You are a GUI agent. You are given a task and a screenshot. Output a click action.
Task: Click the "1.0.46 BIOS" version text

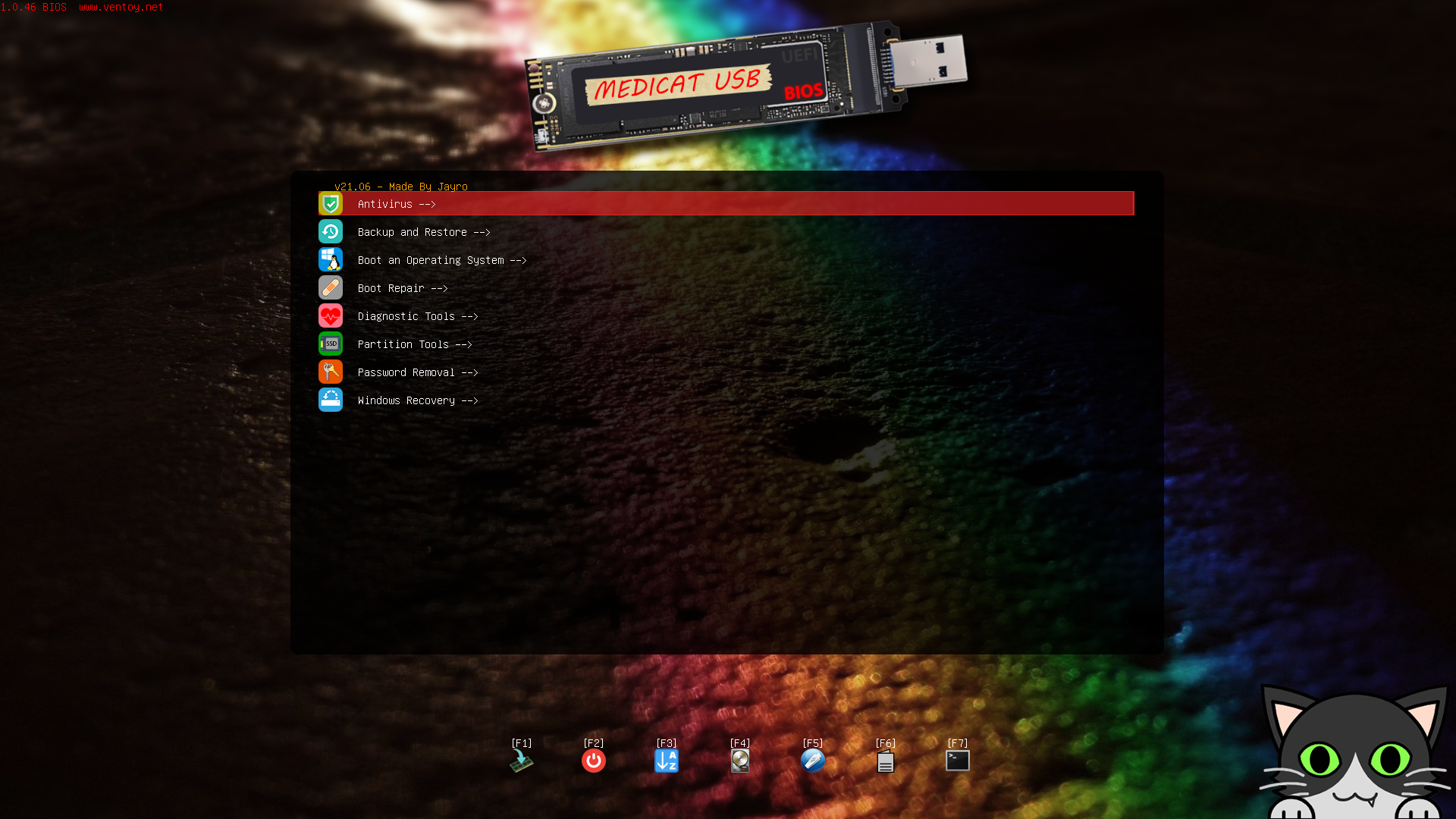tap(33, 7)
